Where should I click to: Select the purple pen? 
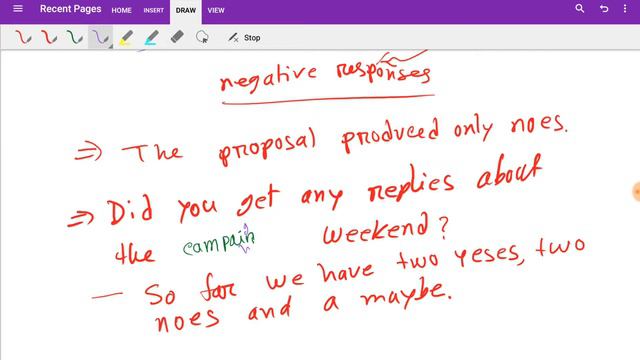click(x=100, y=37)
